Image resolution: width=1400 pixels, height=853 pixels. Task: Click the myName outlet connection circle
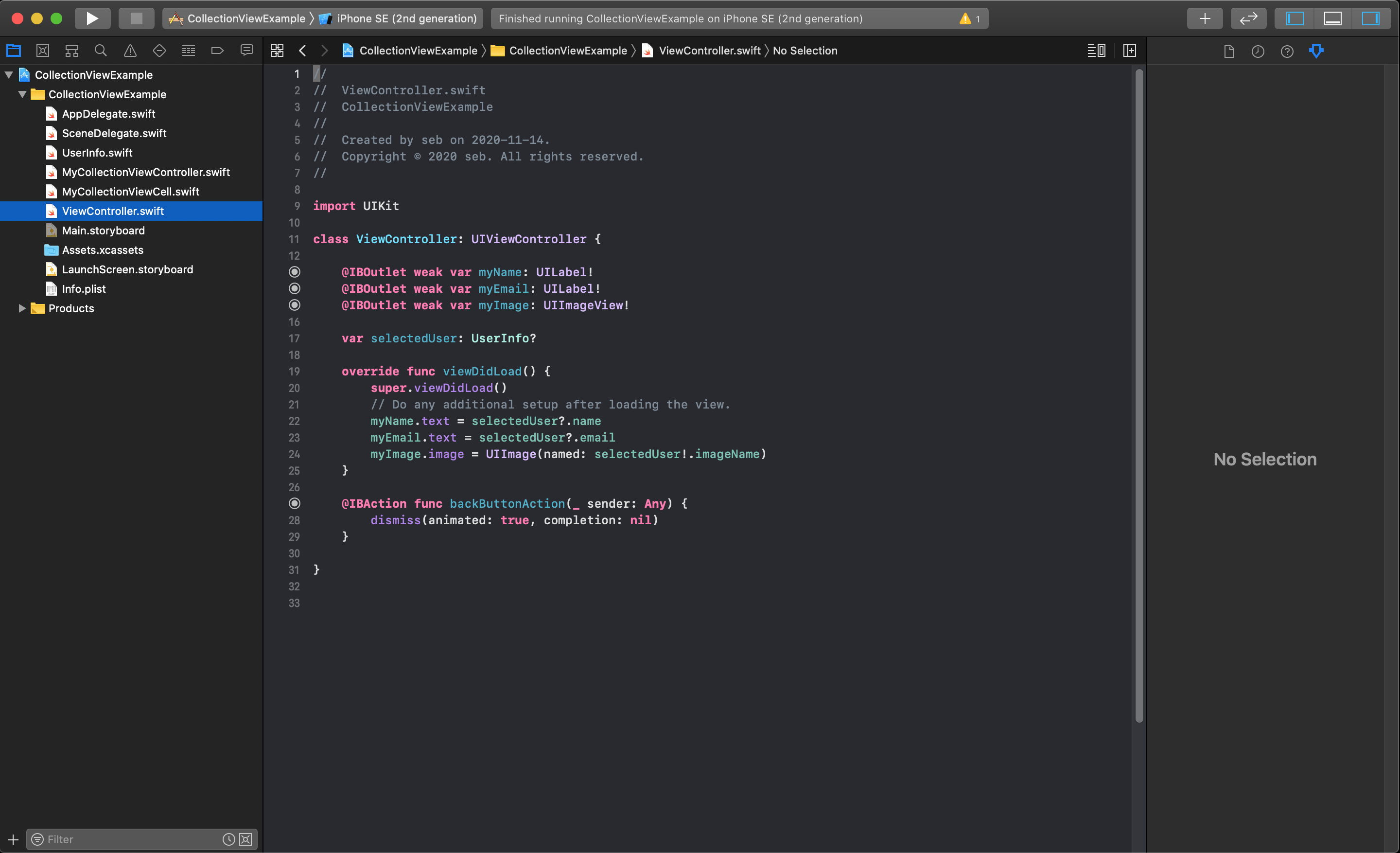[294, 272]
